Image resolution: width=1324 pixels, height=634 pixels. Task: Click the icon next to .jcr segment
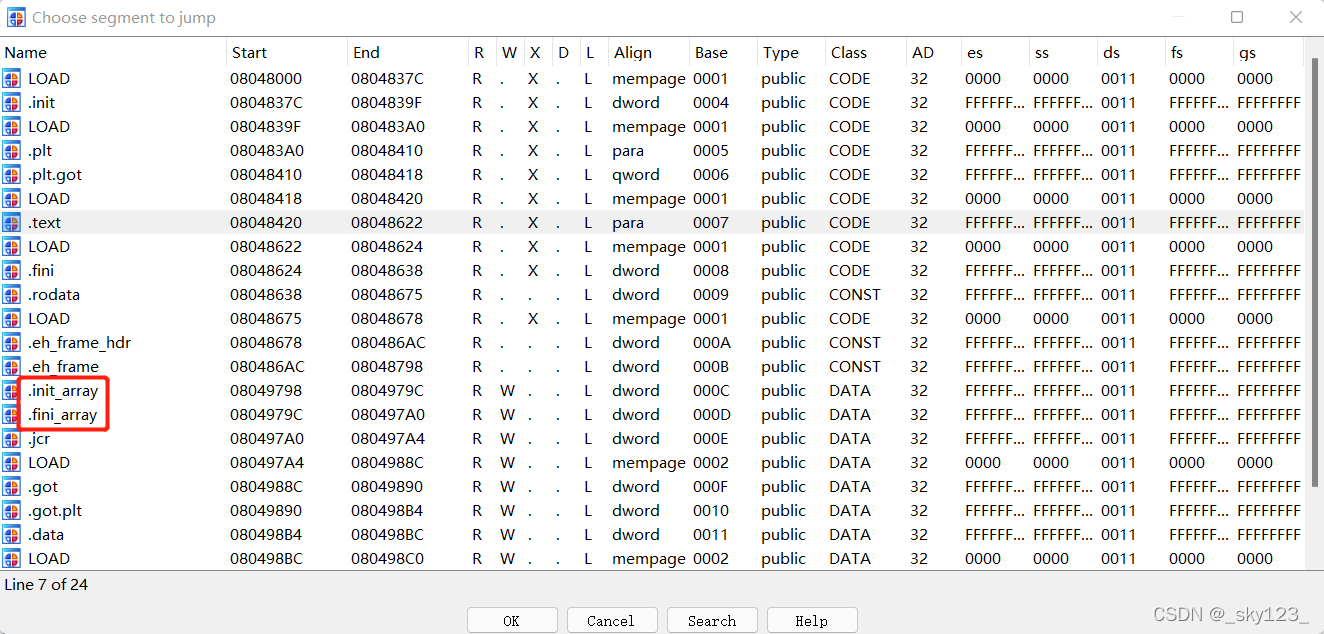coord(12,439)
